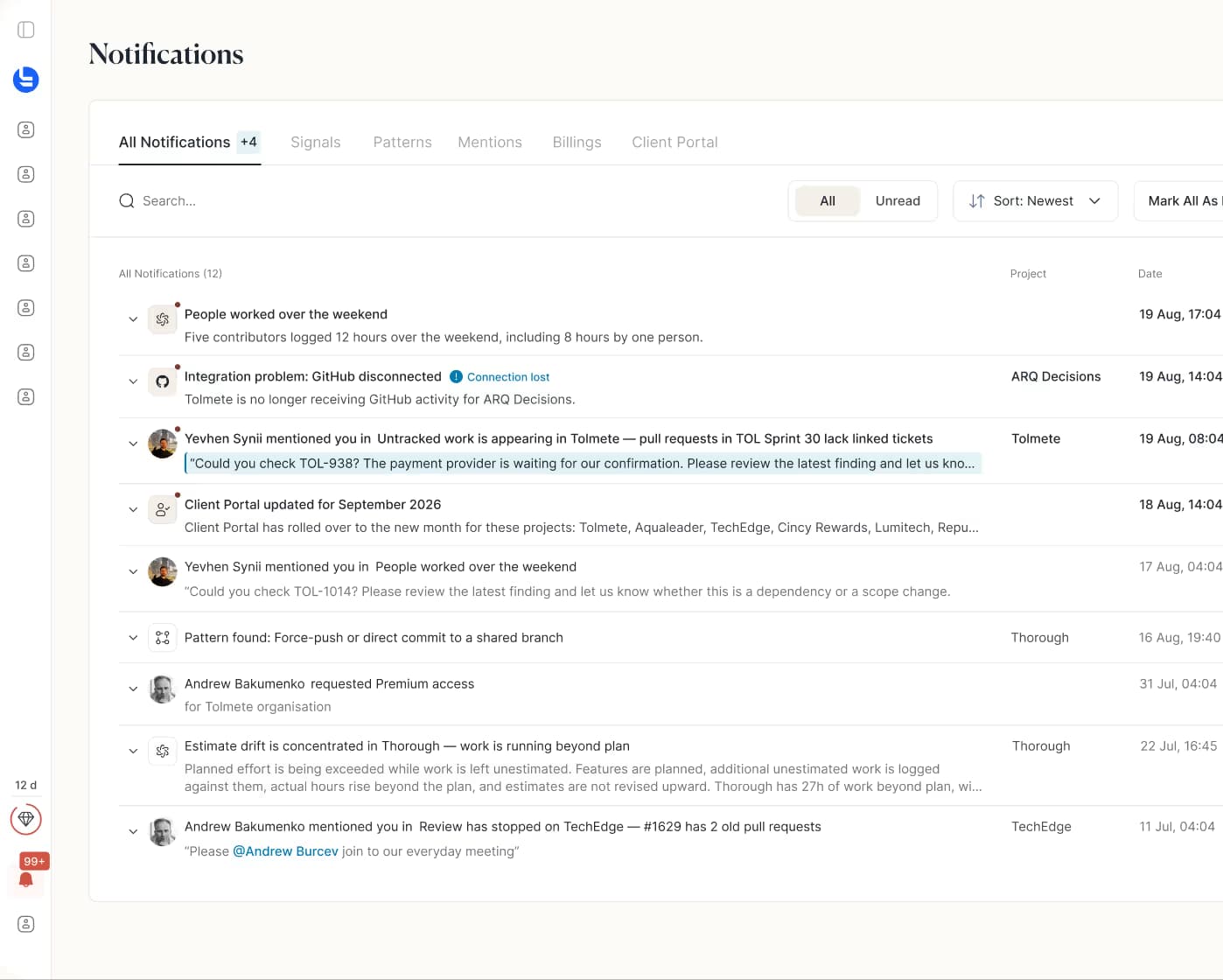Expand the Pattern found Force-push chevron
Image resolution: width=1223 pixels, height=980 pixels.
[x=133, y=638]
